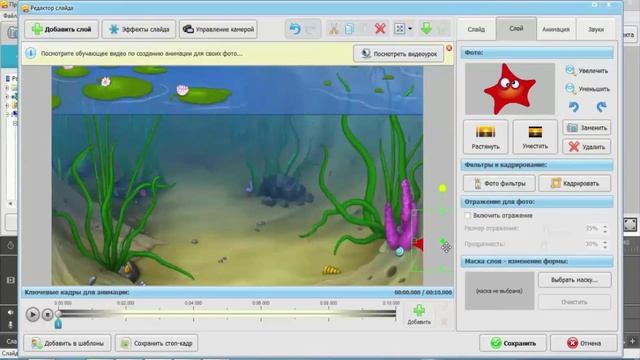This screenshot has width=640, height=360.
Task: Click Заменить to replace the photo
Action: (587, 128)
